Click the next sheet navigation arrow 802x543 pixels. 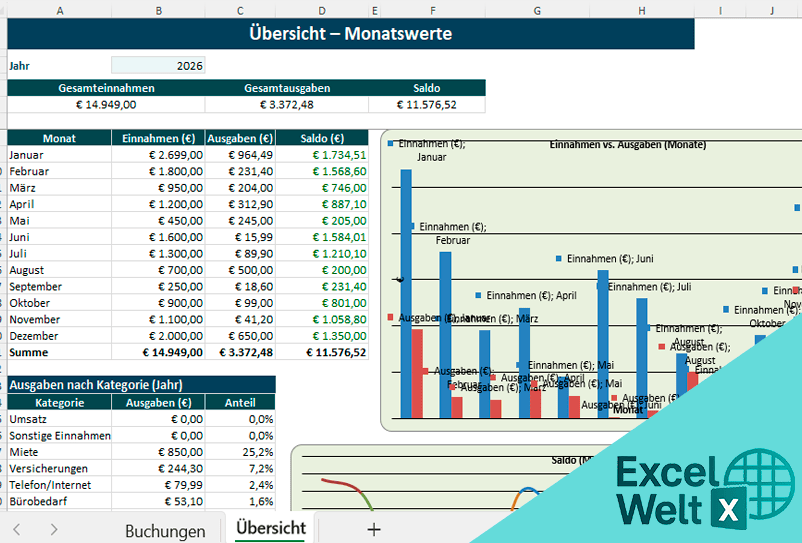click(54, 530)
